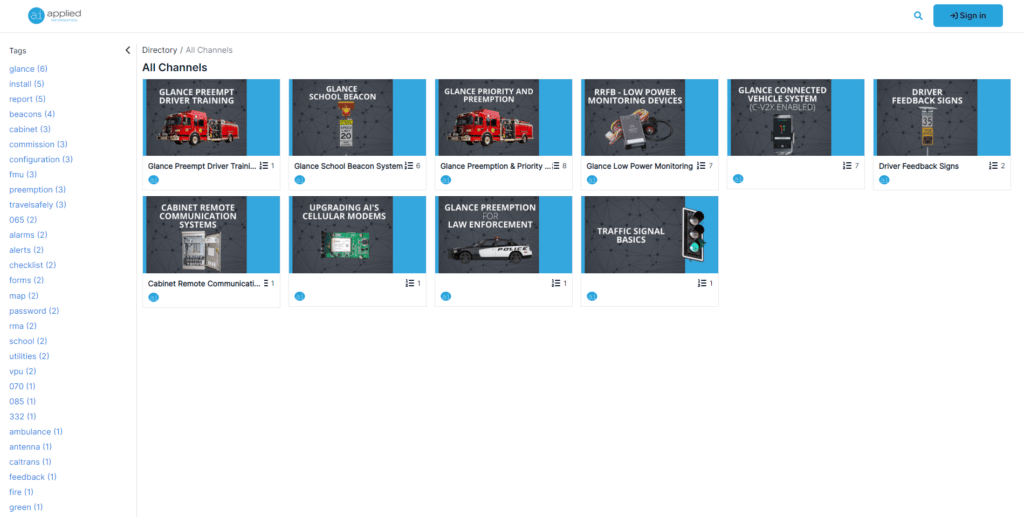Filter by glance (6) tag
The height and width of the screenshot is (517, 1024).
click(x=28, y=69)
